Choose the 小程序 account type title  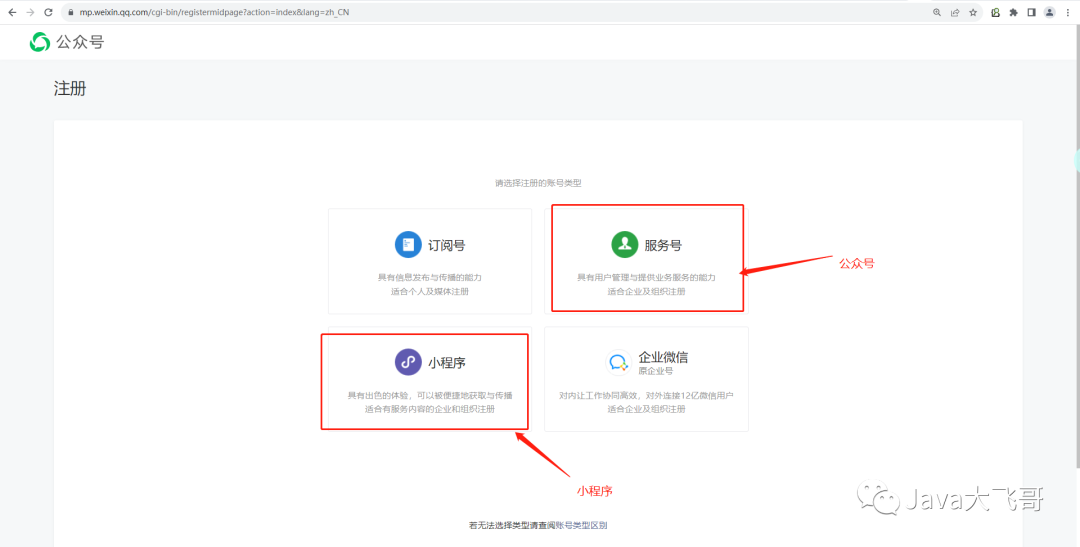446,362
